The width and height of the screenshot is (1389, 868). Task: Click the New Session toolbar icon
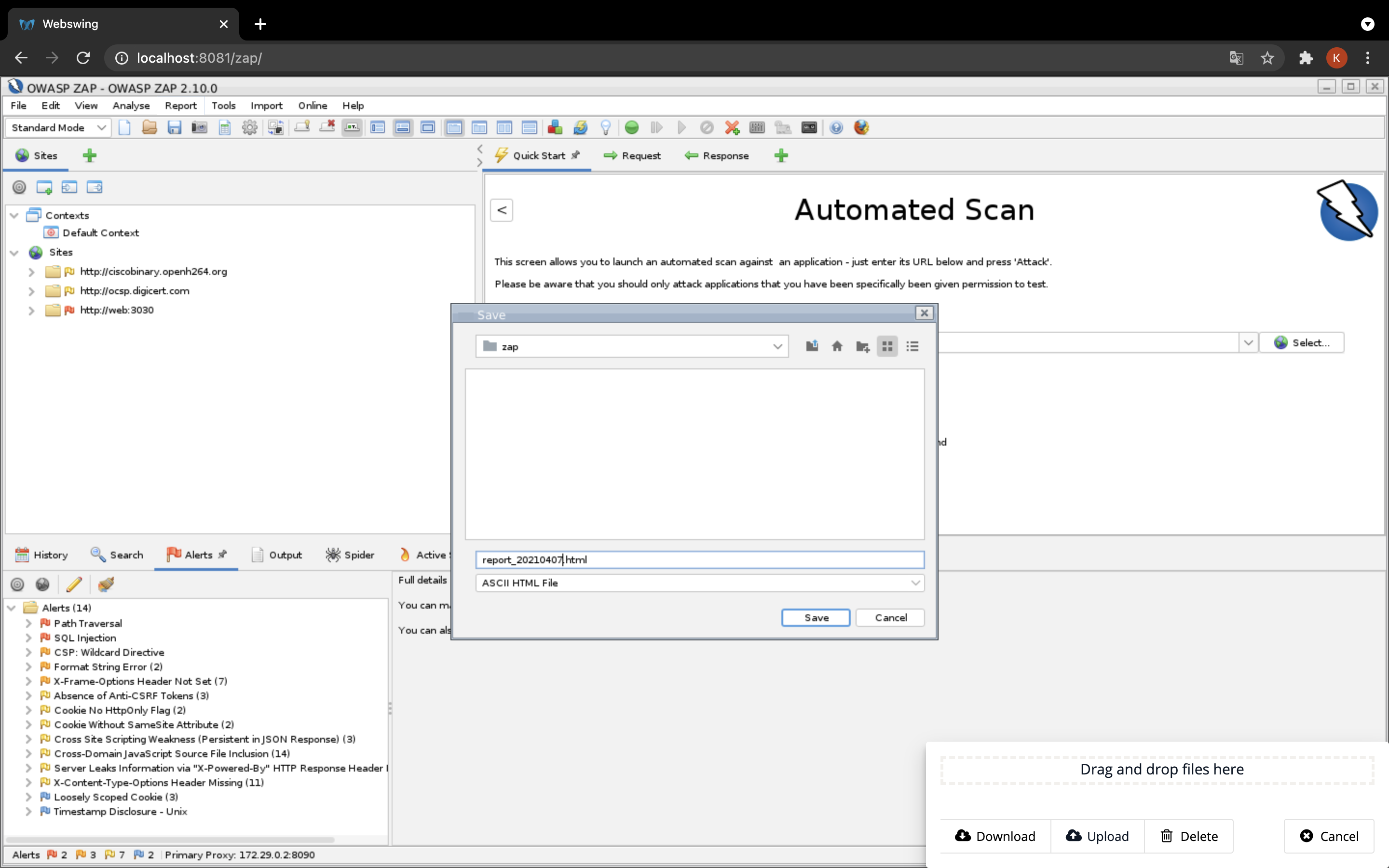(124, 127)
